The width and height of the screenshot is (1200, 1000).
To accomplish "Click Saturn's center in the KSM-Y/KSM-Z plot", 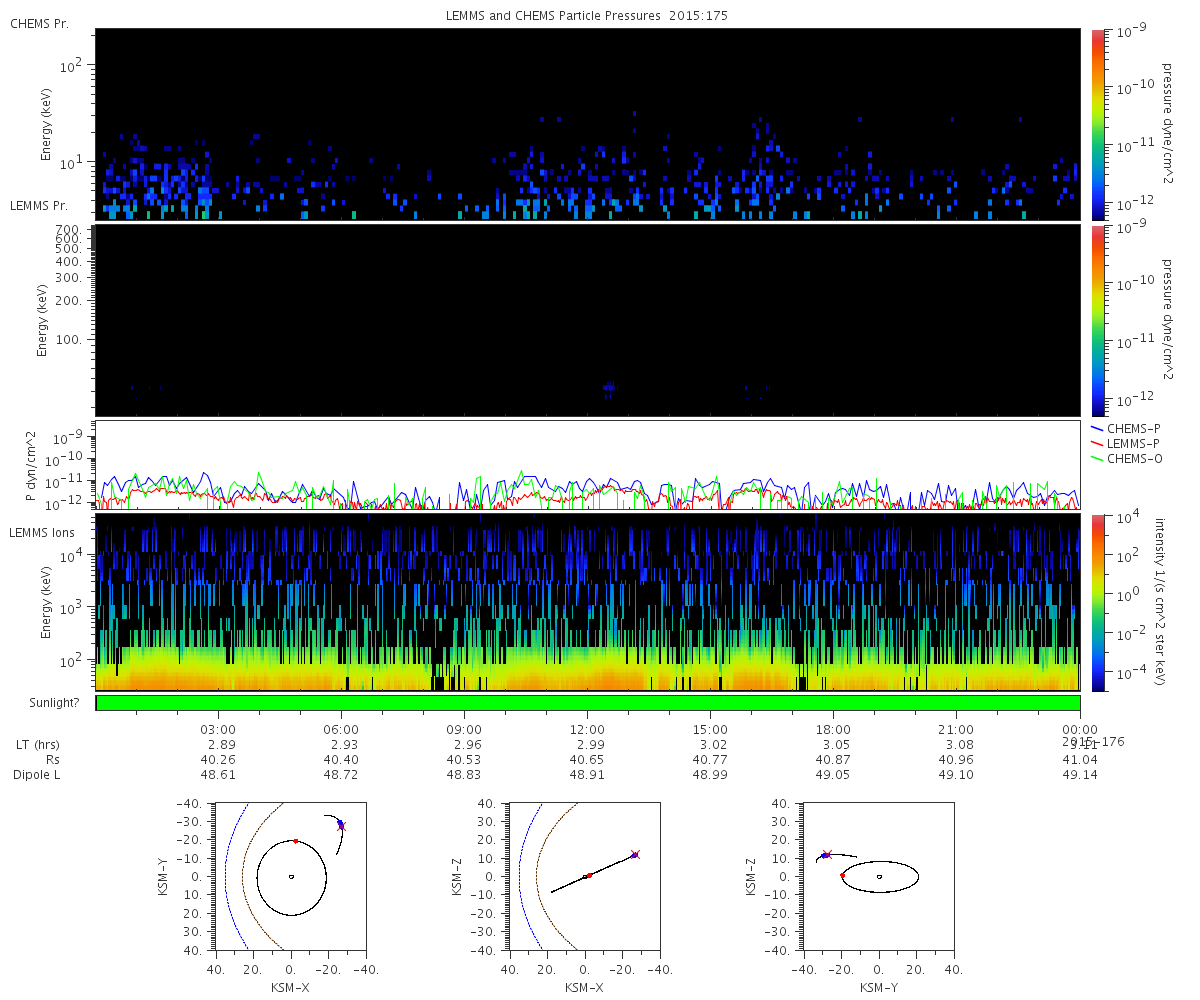I will [879, 877].
